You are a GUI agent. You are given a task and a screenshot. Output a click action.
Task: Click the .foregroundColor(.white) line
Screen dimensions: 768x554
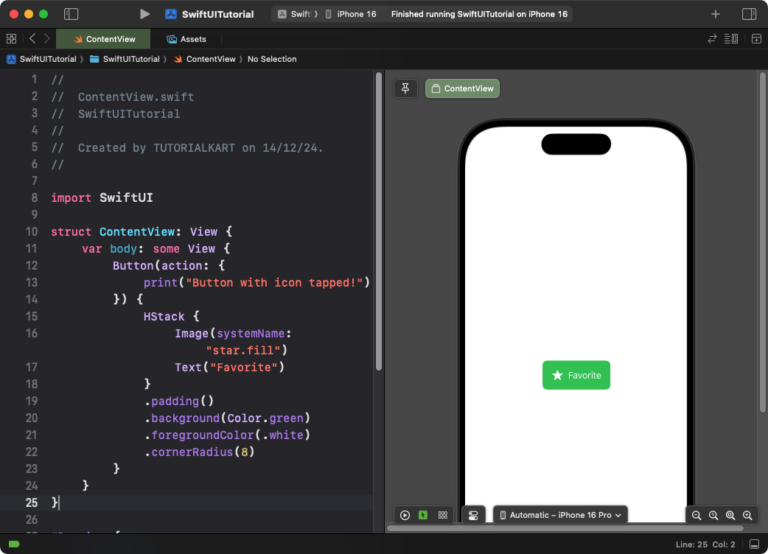227,435
